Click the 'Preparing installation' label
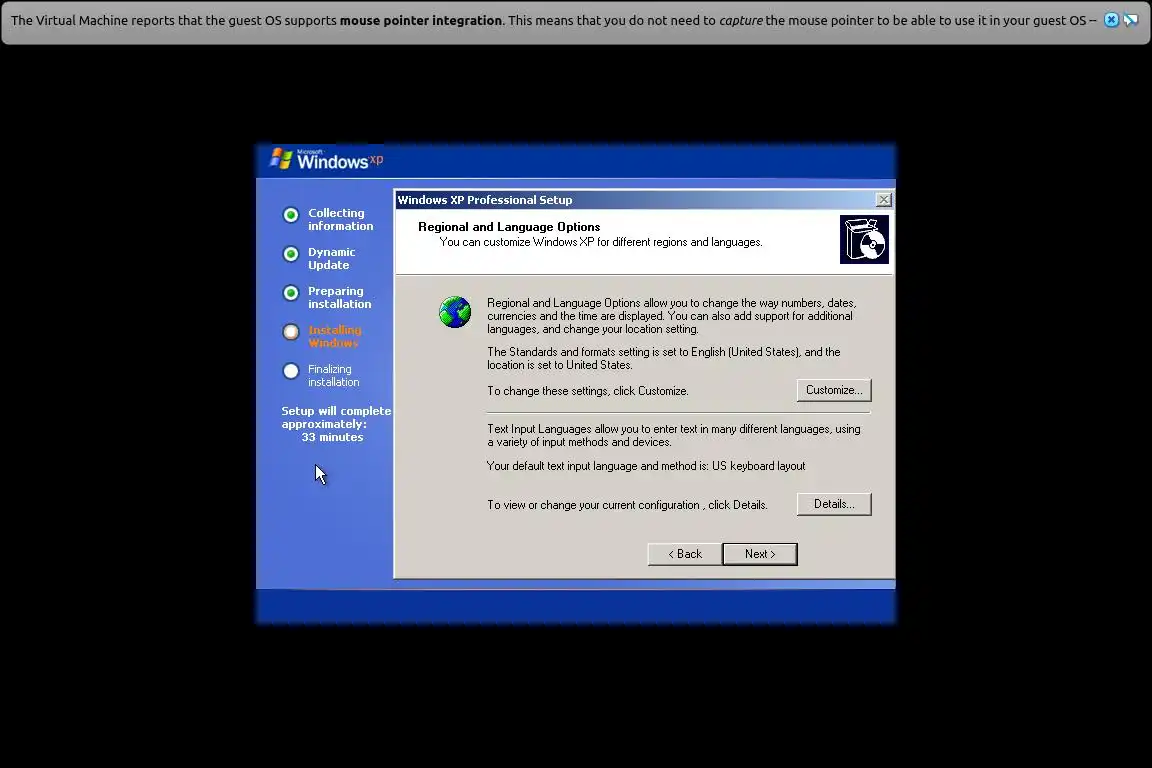The height and width of the screenshot is (768, 1152). 339,298
